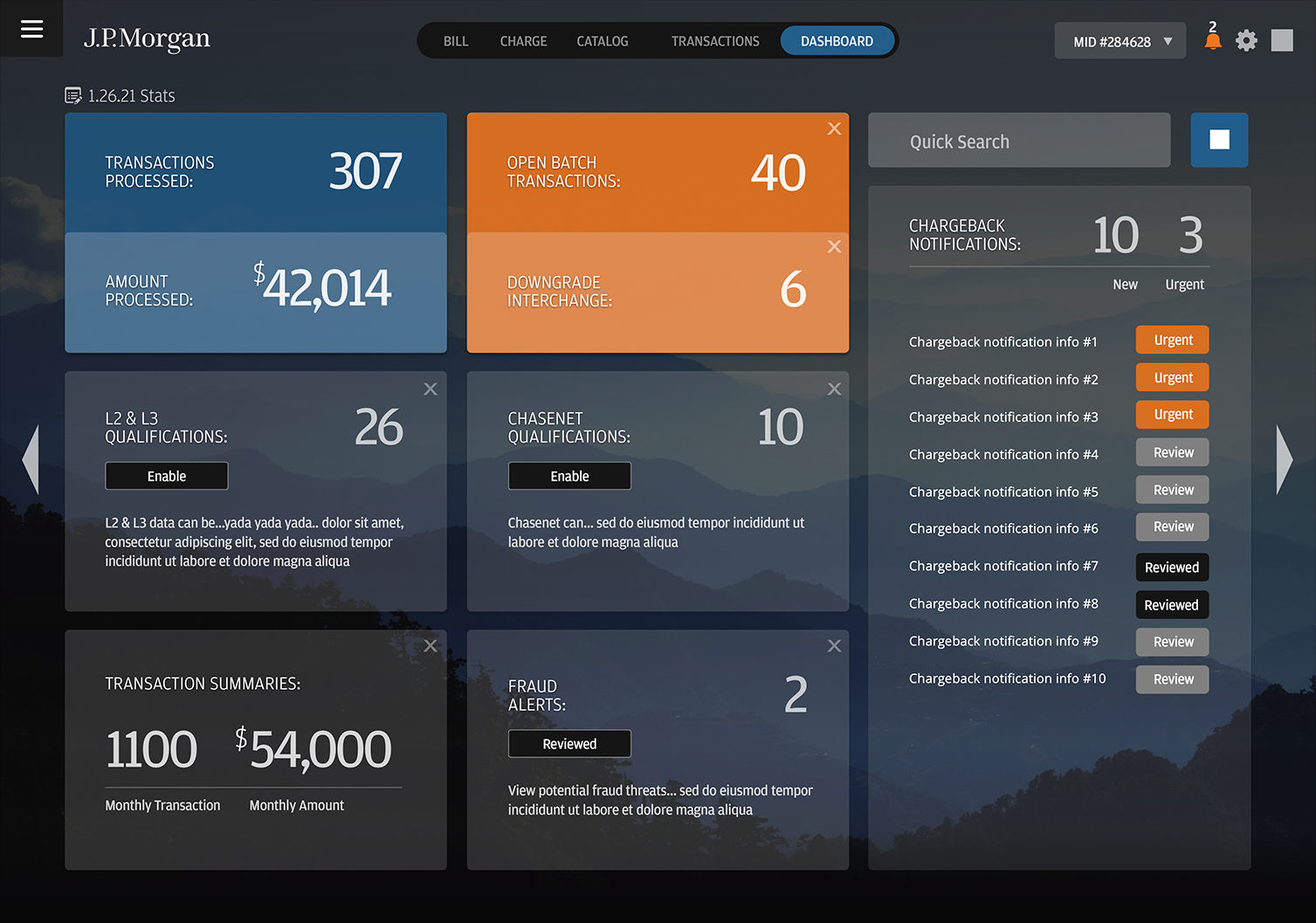
Task: Enable L2 & L3 Qualifications
Action: 166,476
